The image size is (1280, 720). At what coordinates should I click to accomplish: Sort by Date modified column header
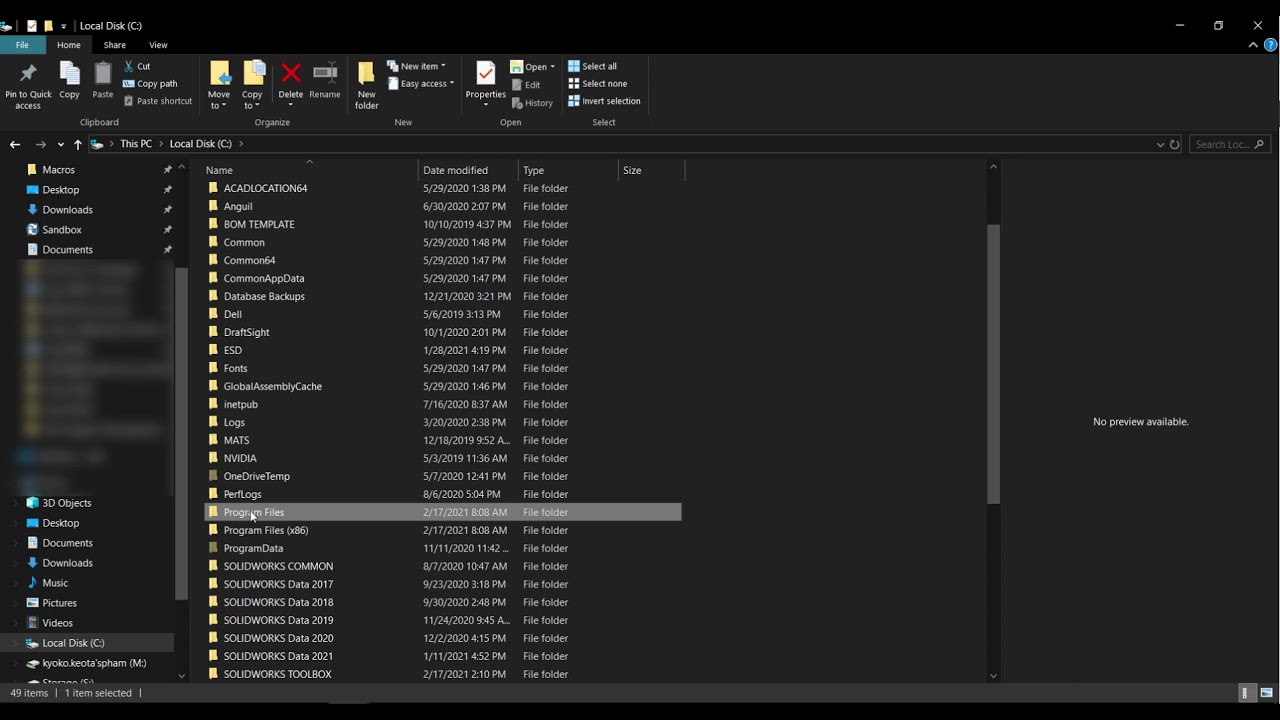tap(468, 170)
